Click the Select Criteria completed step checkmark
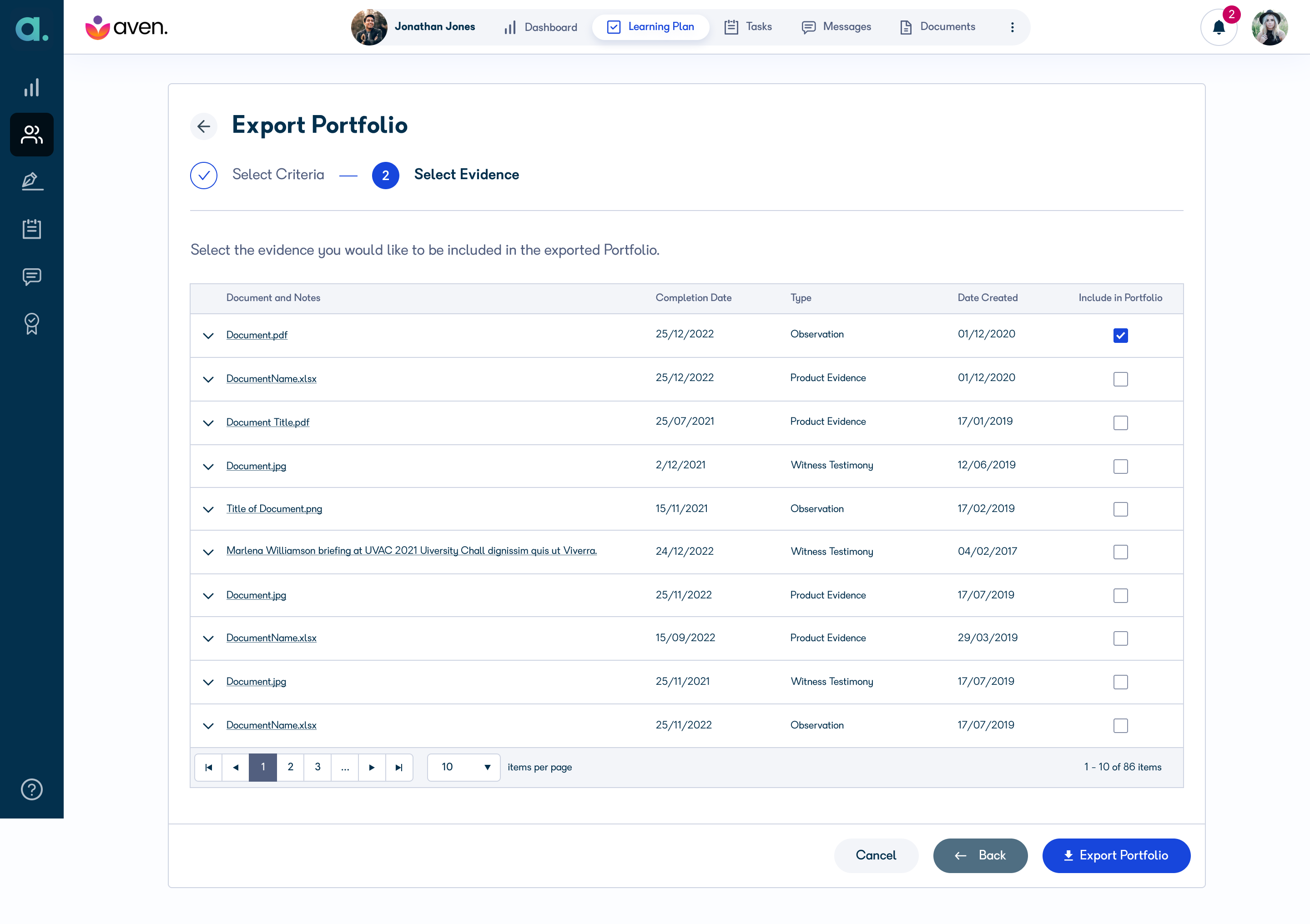This screenshot has height=924, width=1310. (204, 175)
